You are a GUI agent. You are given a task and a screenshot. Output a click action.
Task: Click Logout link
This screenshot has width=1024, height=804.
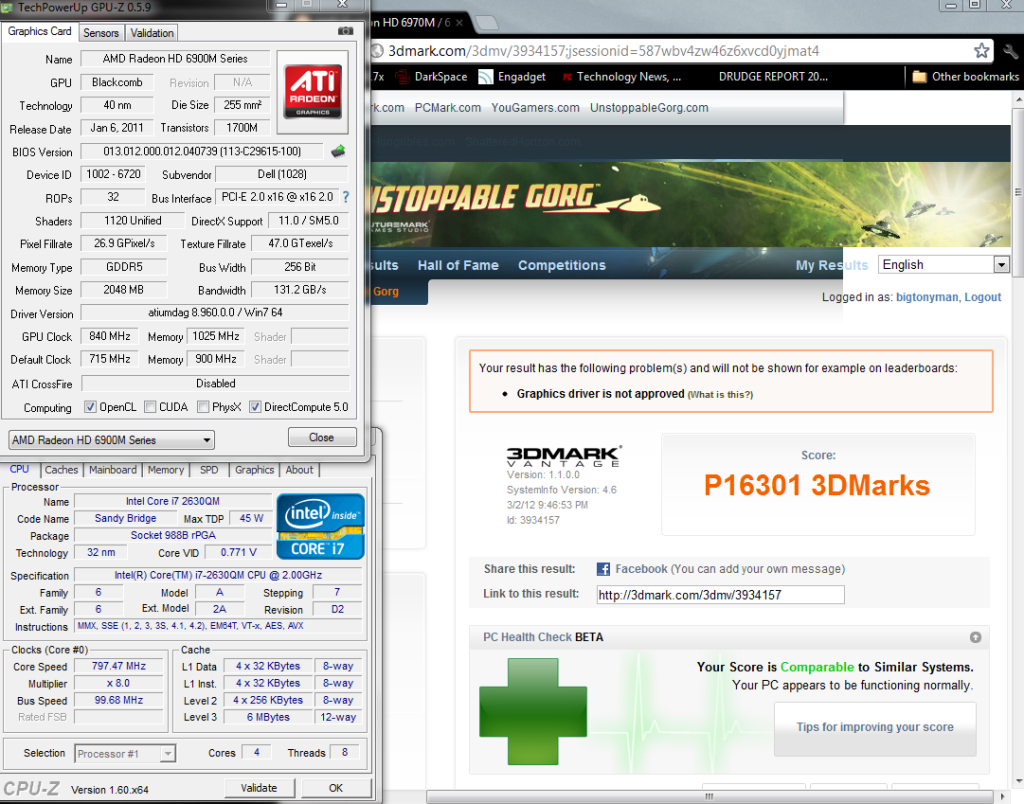(x=983, y=297)
